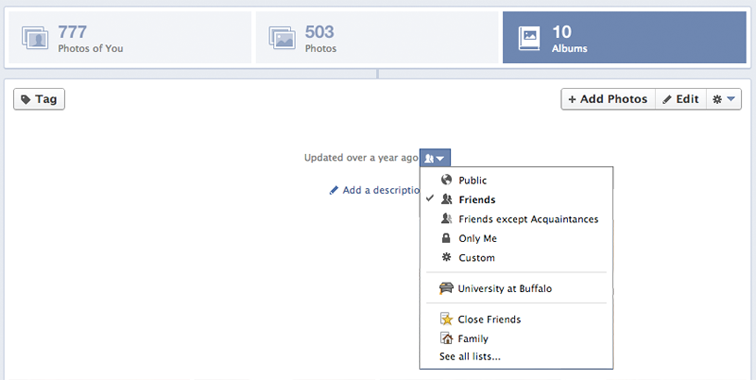Click the Public globe icon

(446, 180)
